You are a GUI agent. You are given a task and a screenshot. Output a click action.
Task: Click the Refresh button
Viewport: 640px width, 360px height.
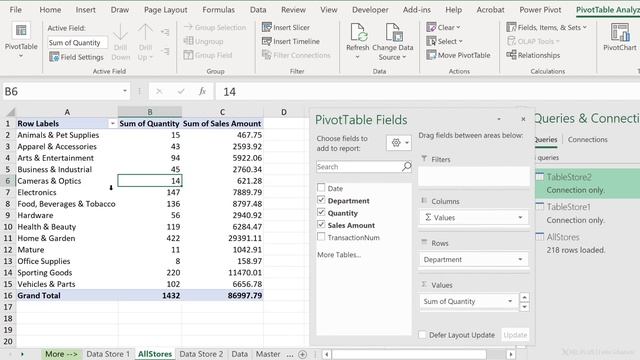click(358, 41)
